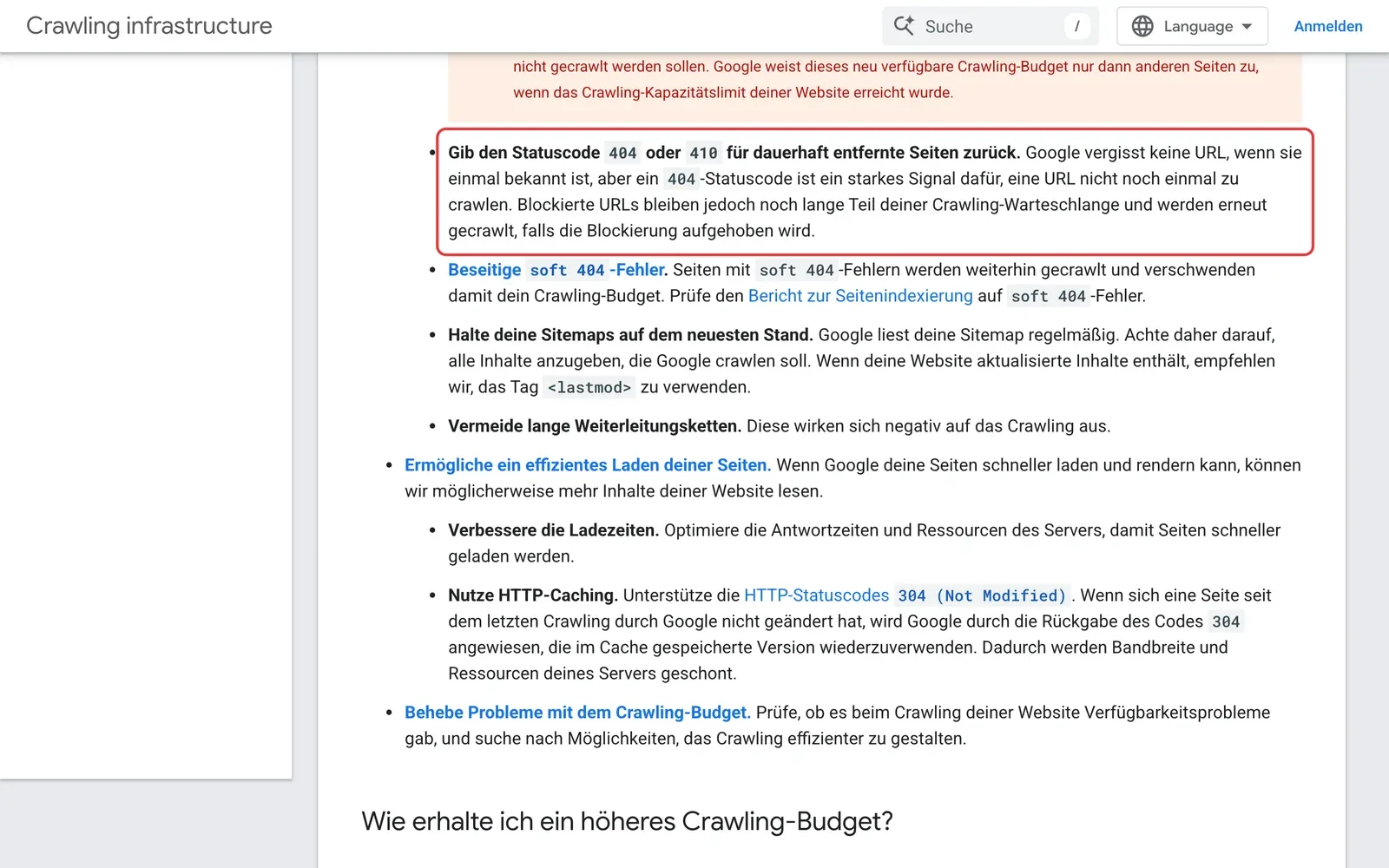Viewport: 1389px width, 868px height.
Task: Click the red warning text 'nicht gecrawlt werden sollen'
Action: click(610, 67)
